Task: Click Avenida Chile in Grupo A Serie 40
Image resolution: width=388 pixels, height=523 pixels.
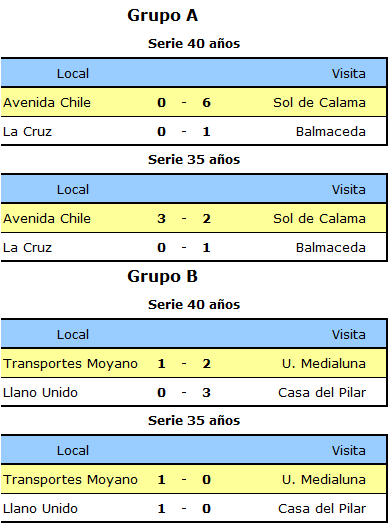Action: click(x=47, y=102)
